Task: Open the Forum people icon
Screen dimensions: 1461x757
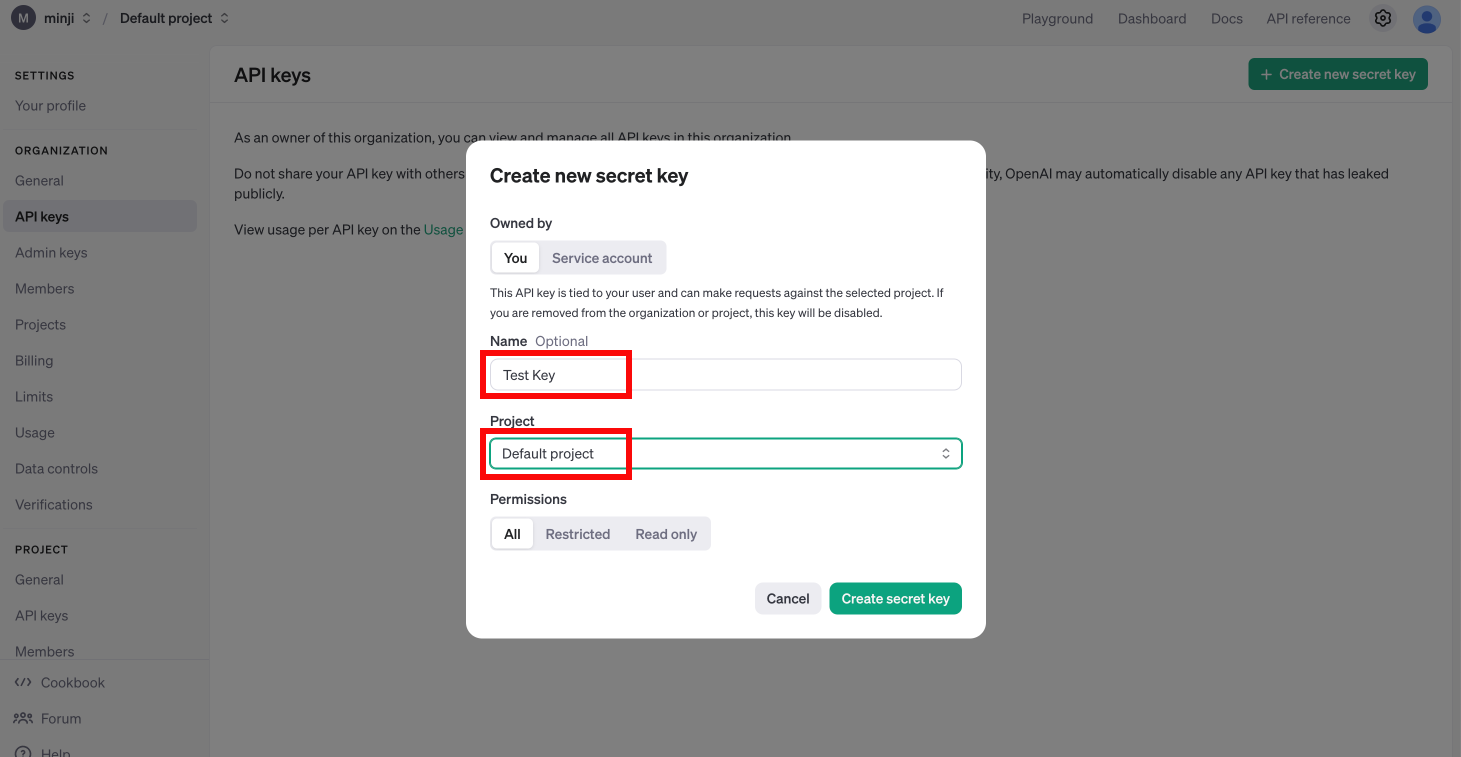Action: (23, 719)
